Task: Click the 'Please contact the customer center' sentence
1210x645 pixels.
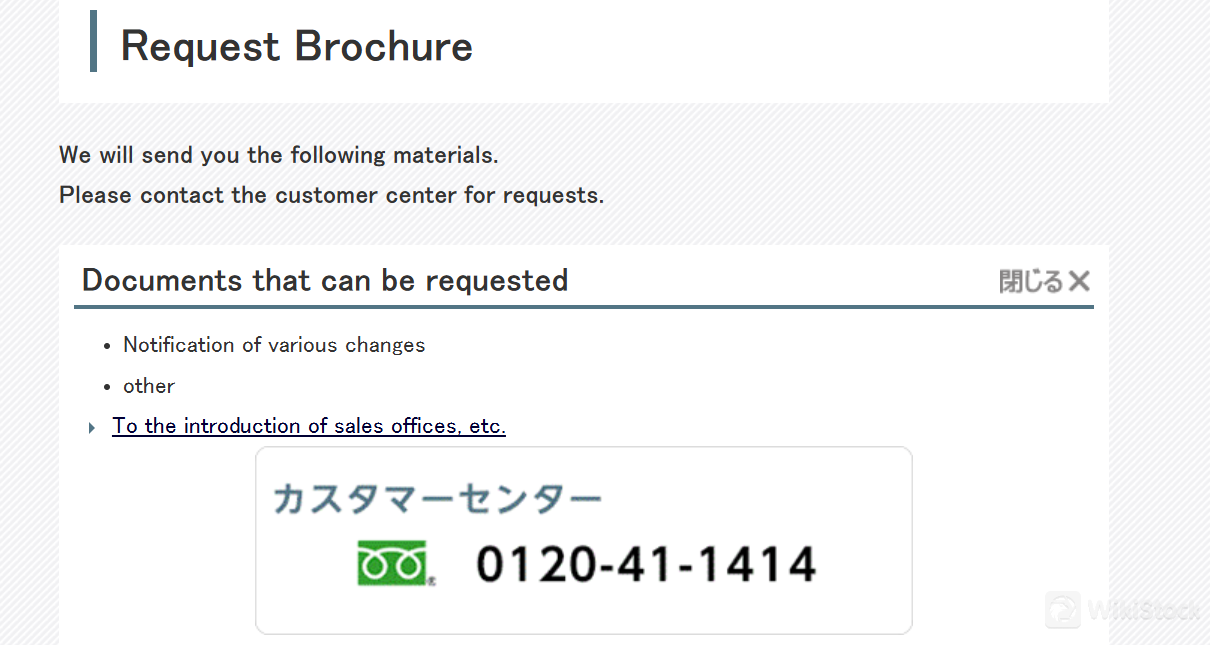Action: click(x=331, y=195)
